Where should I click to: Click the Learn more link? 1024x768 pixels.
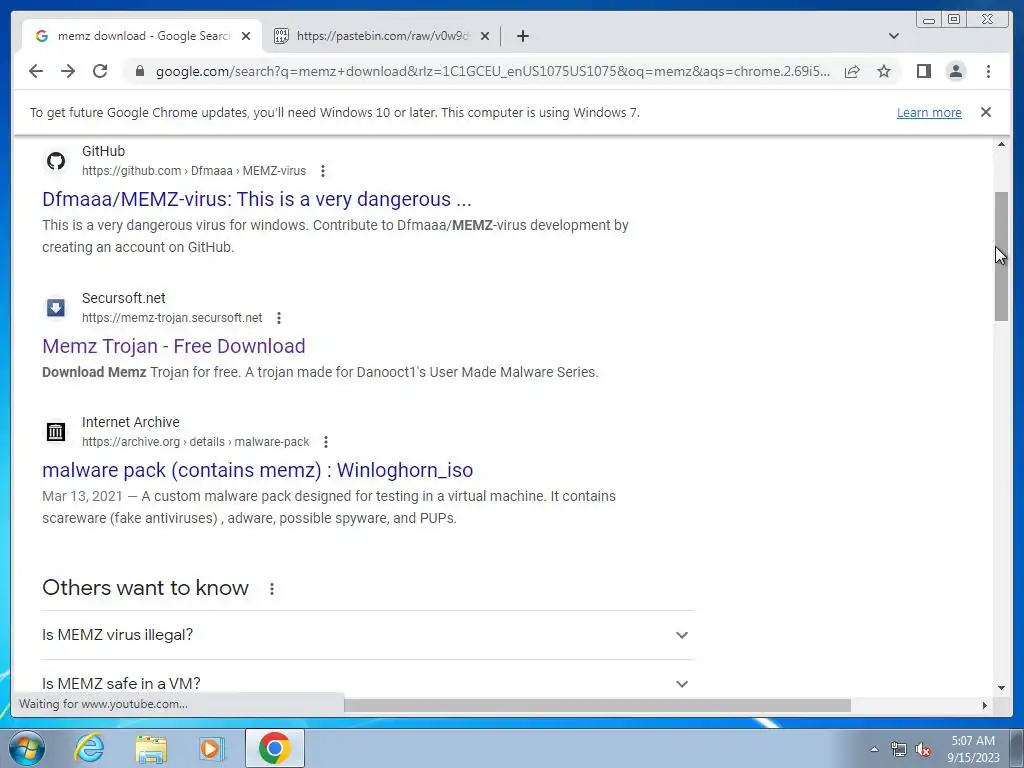click(x=929, y=112)
